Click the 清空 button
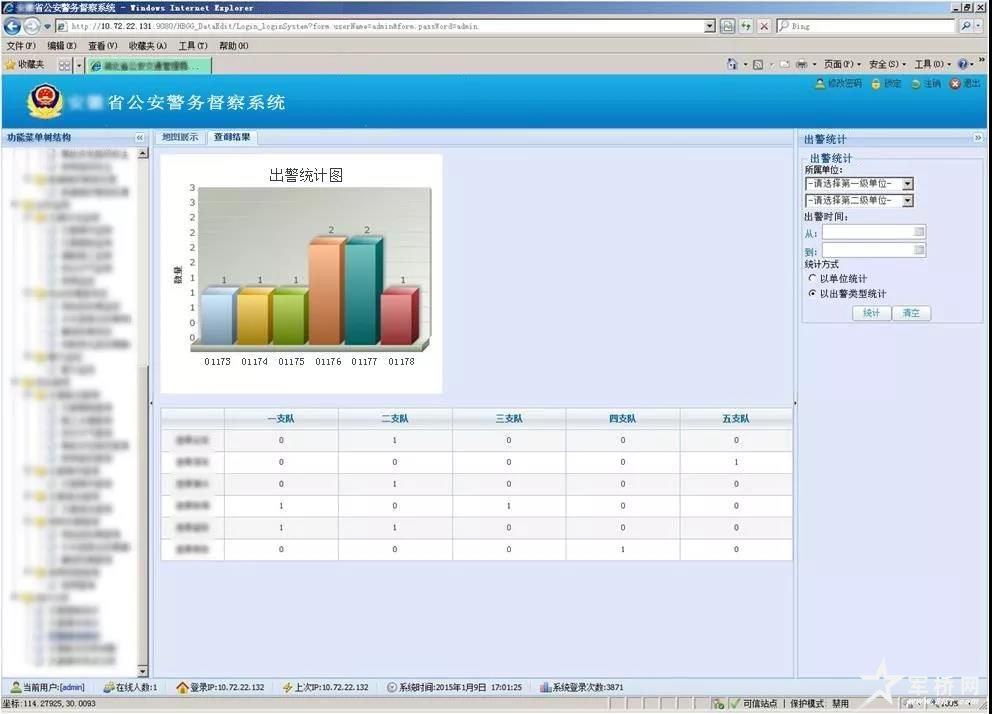Viewport: 992px width, 714px height. pos(911,313)
